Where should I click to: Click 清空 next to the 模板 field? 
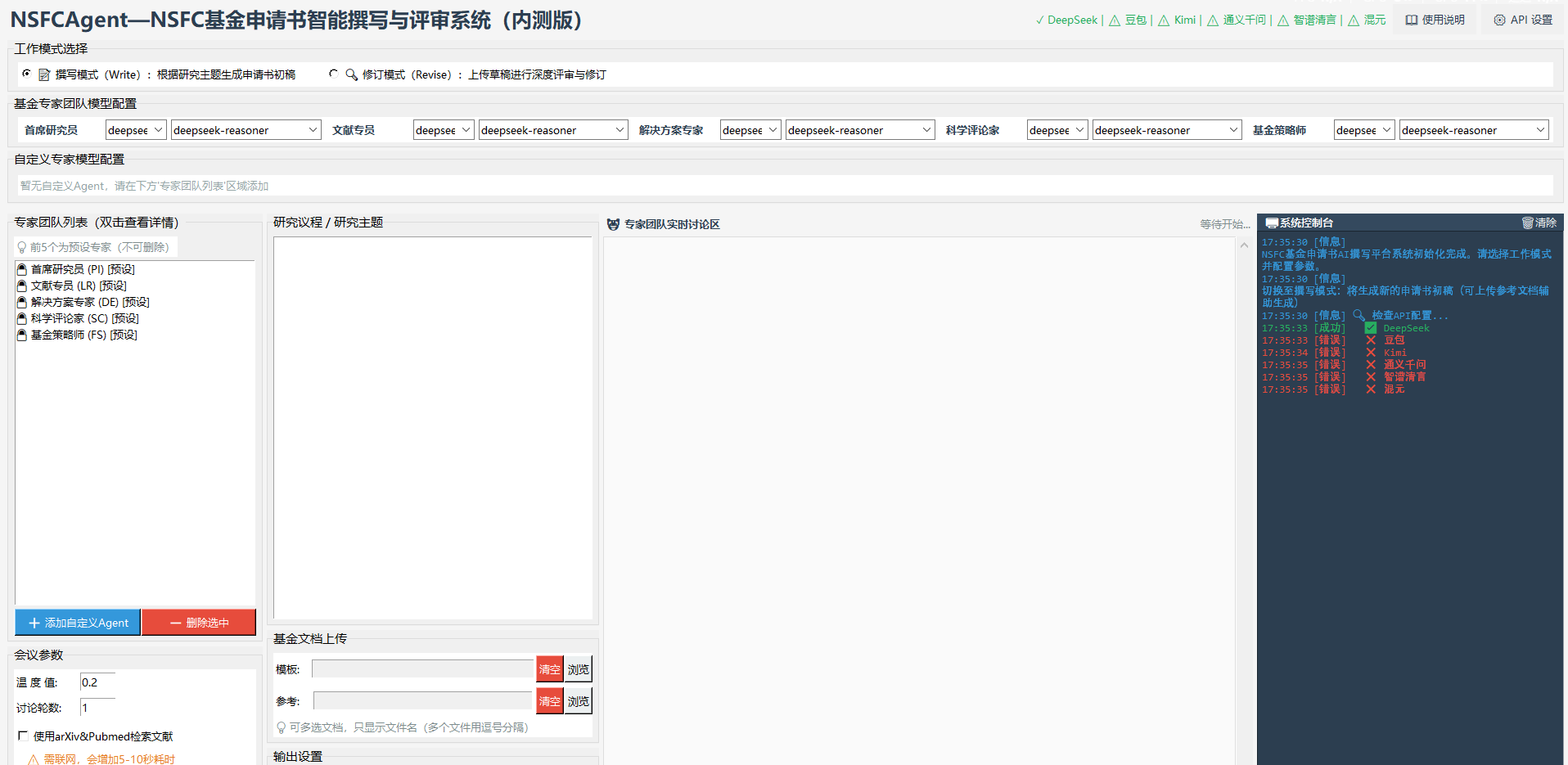click(549, 668)
